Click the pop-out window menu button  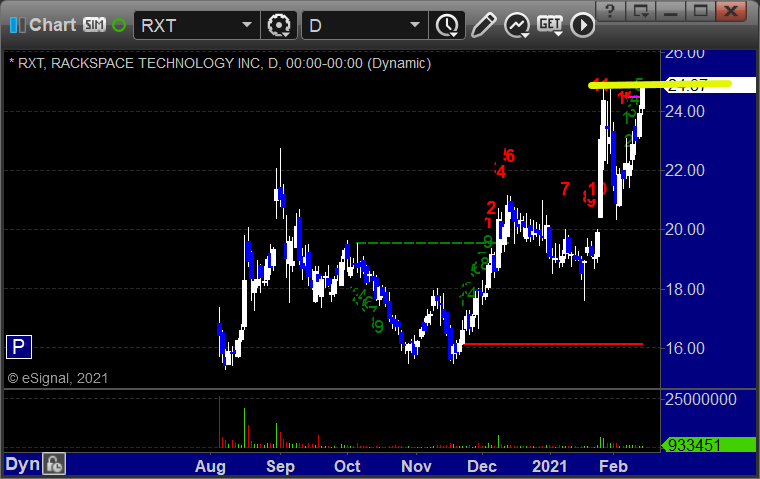[x=640, y=11]
